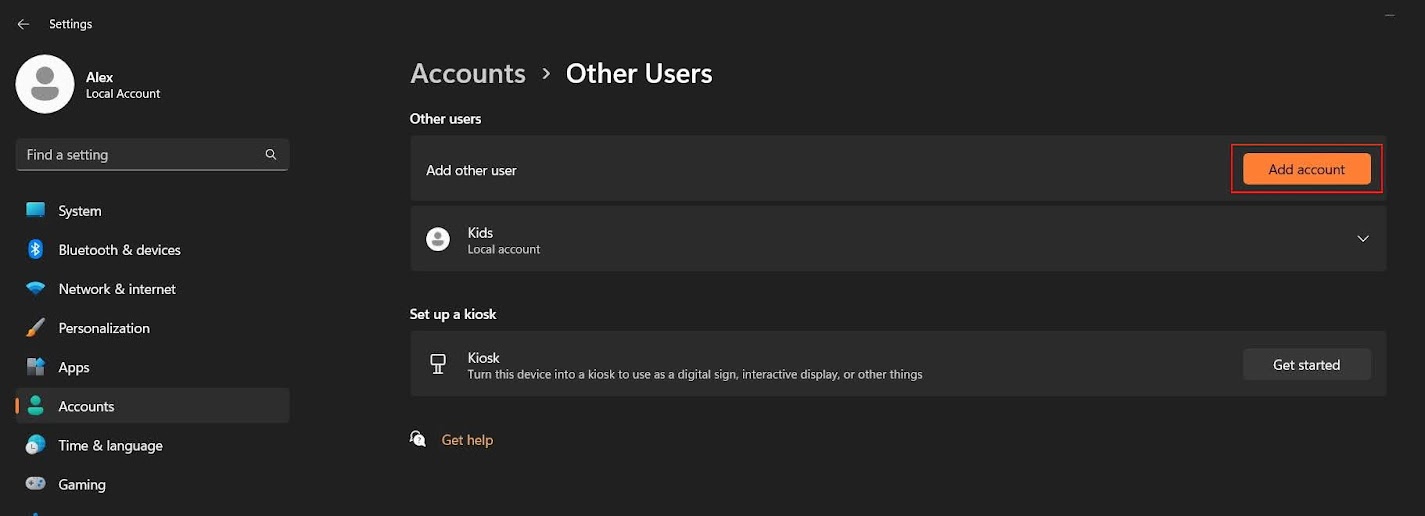This screenshot has width=1425, height=516.
Task: Focus the Find a setting search box
Action: click(140, 155)
